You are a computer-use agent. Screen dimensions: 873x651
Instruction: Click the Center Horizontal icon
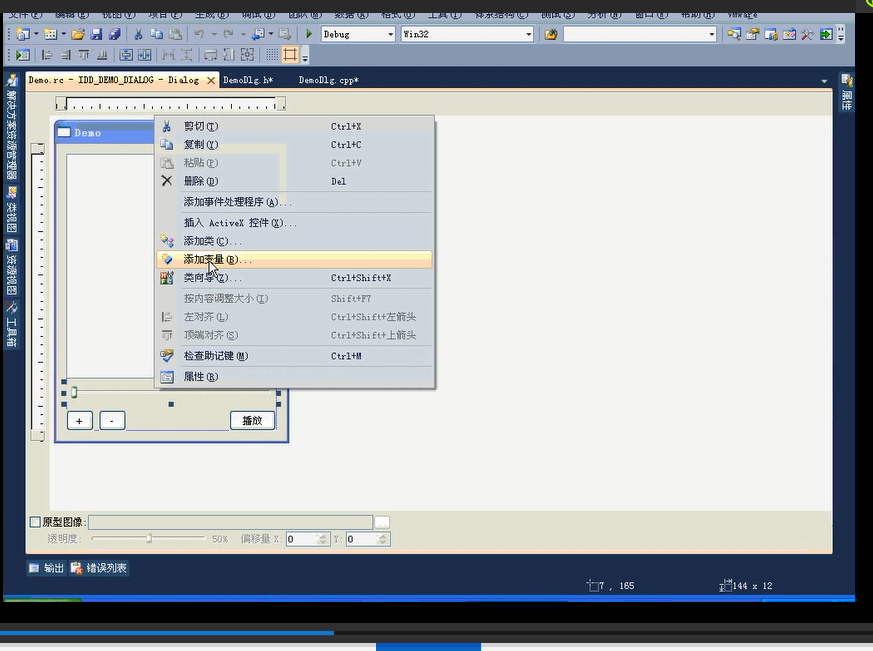[x=145, y=55]
